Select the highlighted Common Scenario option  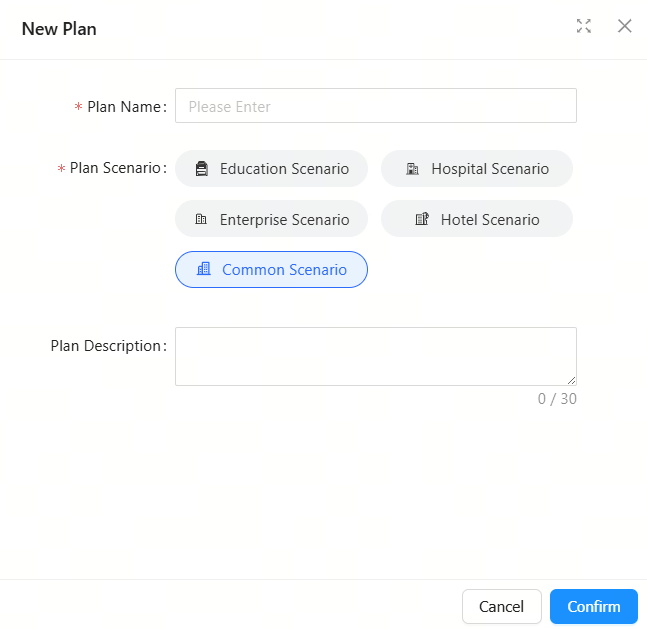[x=272, y=270]
